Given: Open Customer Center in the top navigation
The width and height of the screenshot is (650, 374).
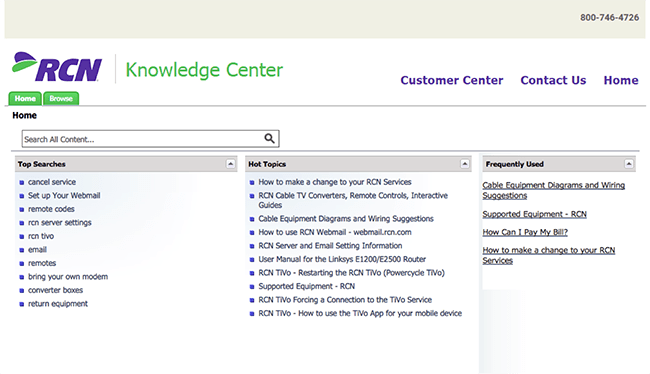Looking at the screenshot, I should (x=452, y=80).
